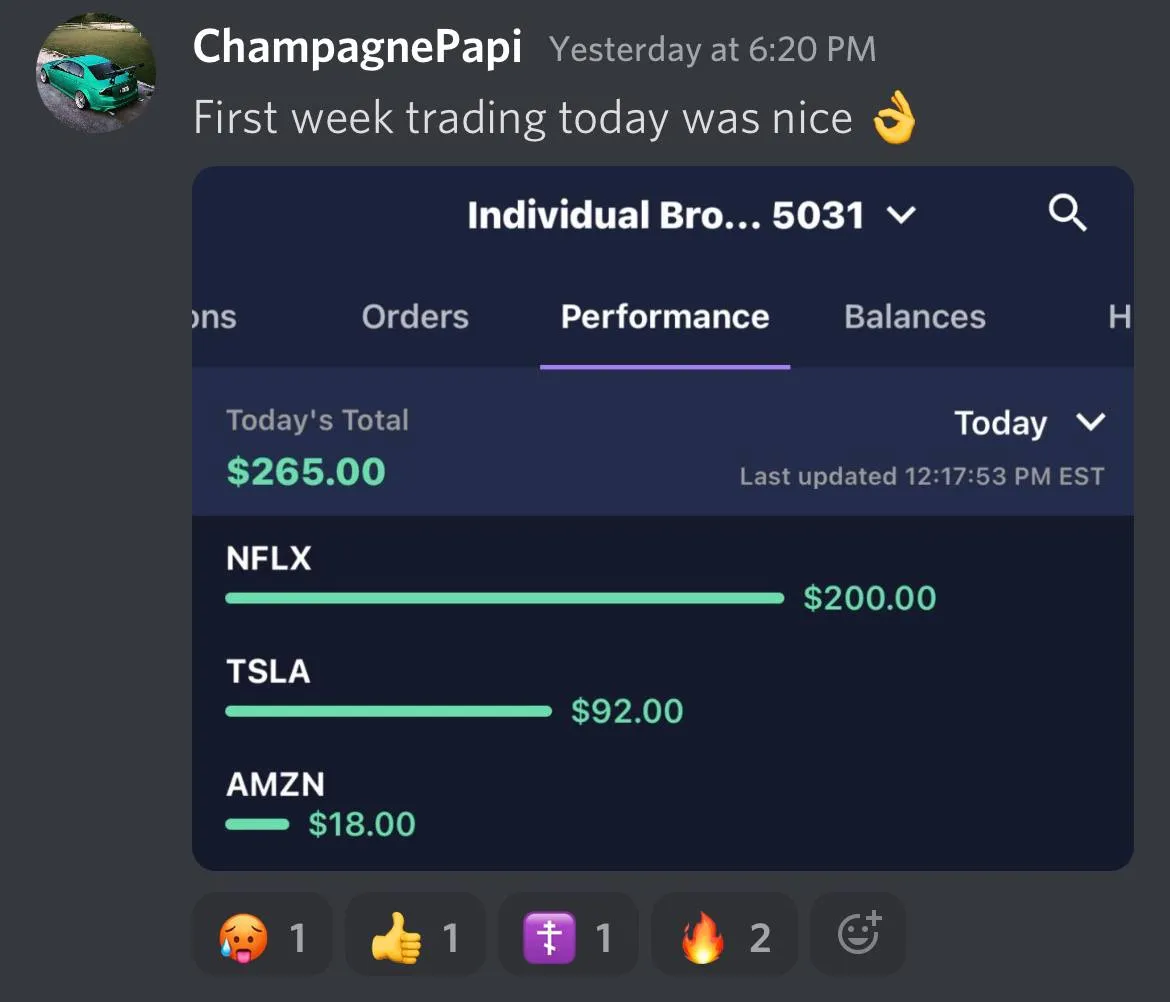Click the chevron beside account 5031
Viewport: 1170px width, 1002px height.
pyautogui.click(x=901, y=215)
